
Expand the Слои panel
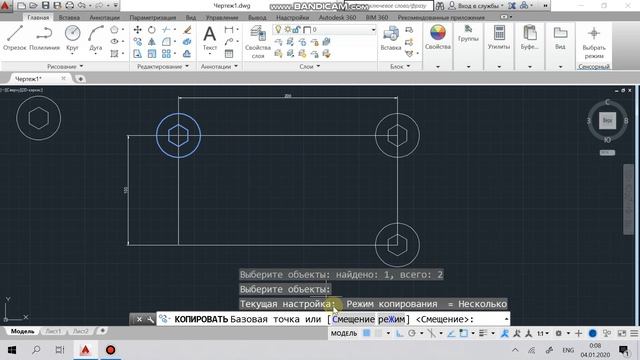coord(309,66)
